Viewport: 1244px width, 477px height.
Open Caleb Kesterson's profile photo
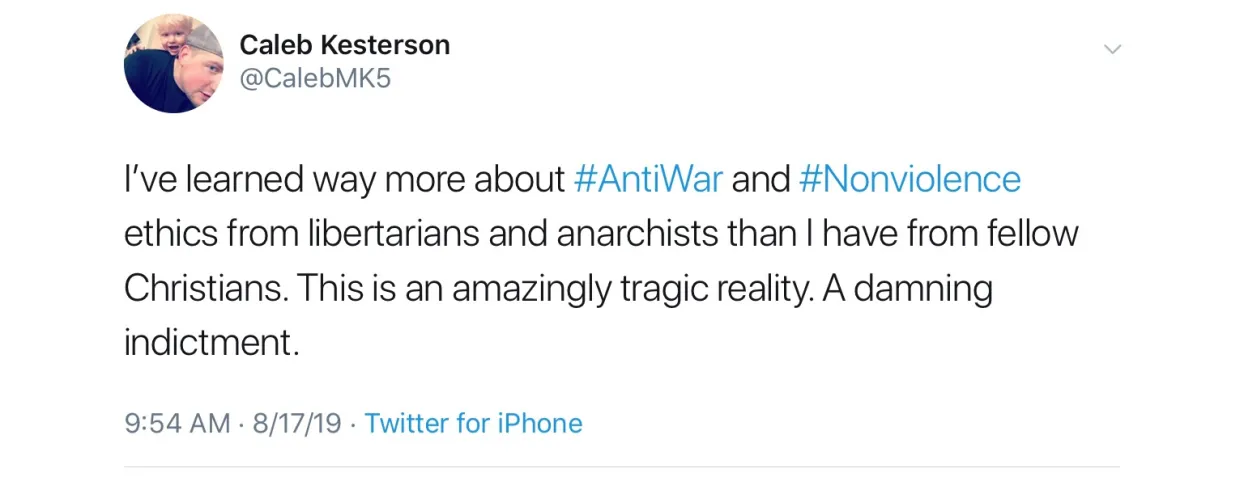(x=173, y=63)
